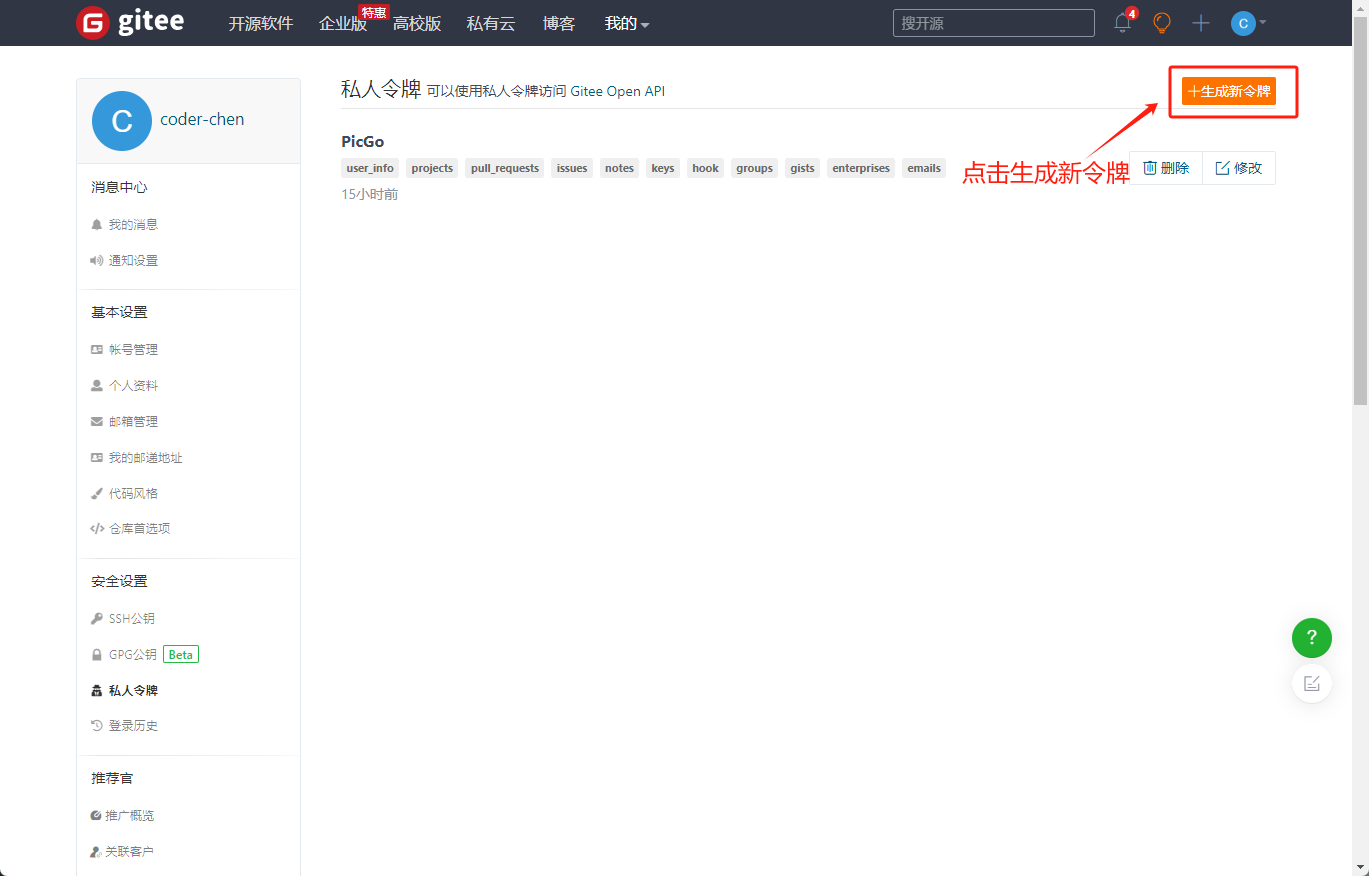1369x876 pixels.
Task: Select 私人令牌 in sidebar
Action: (x=133, y=691)
